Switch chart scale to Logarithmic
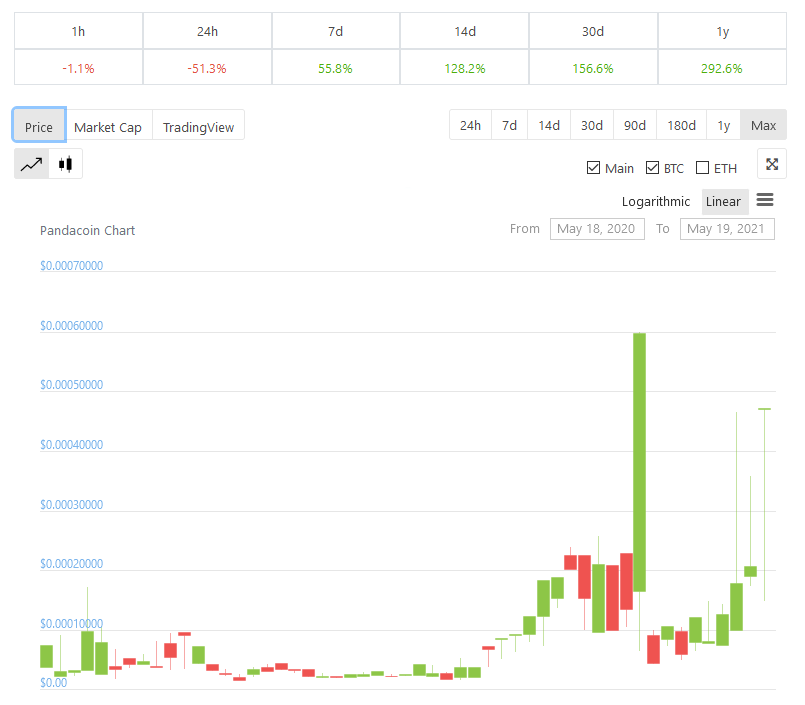Viewport: 805px width, 705px height. point(656,201)
